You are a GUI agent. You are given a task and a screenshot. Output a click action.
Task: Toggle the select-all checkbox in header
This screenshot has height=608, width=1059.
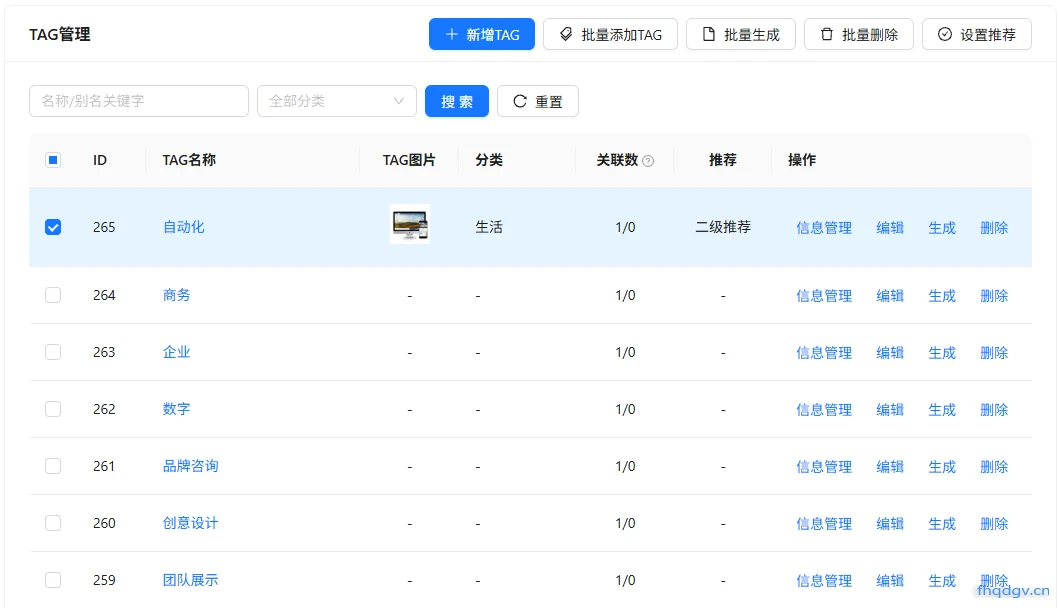tap(53, 160)
